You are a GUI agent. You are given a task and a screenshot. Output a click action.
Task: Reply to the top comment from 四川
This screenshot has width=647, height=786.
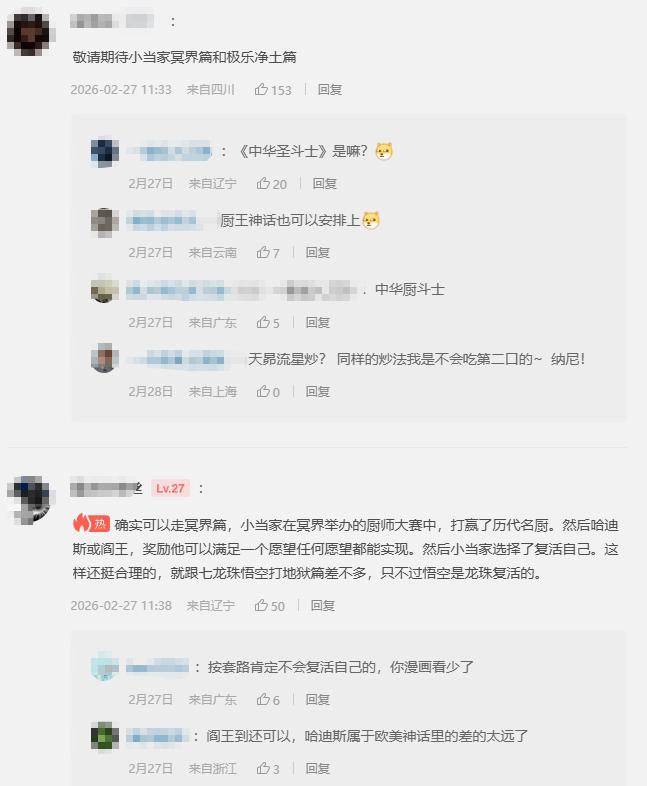click(x=330, y=90)
